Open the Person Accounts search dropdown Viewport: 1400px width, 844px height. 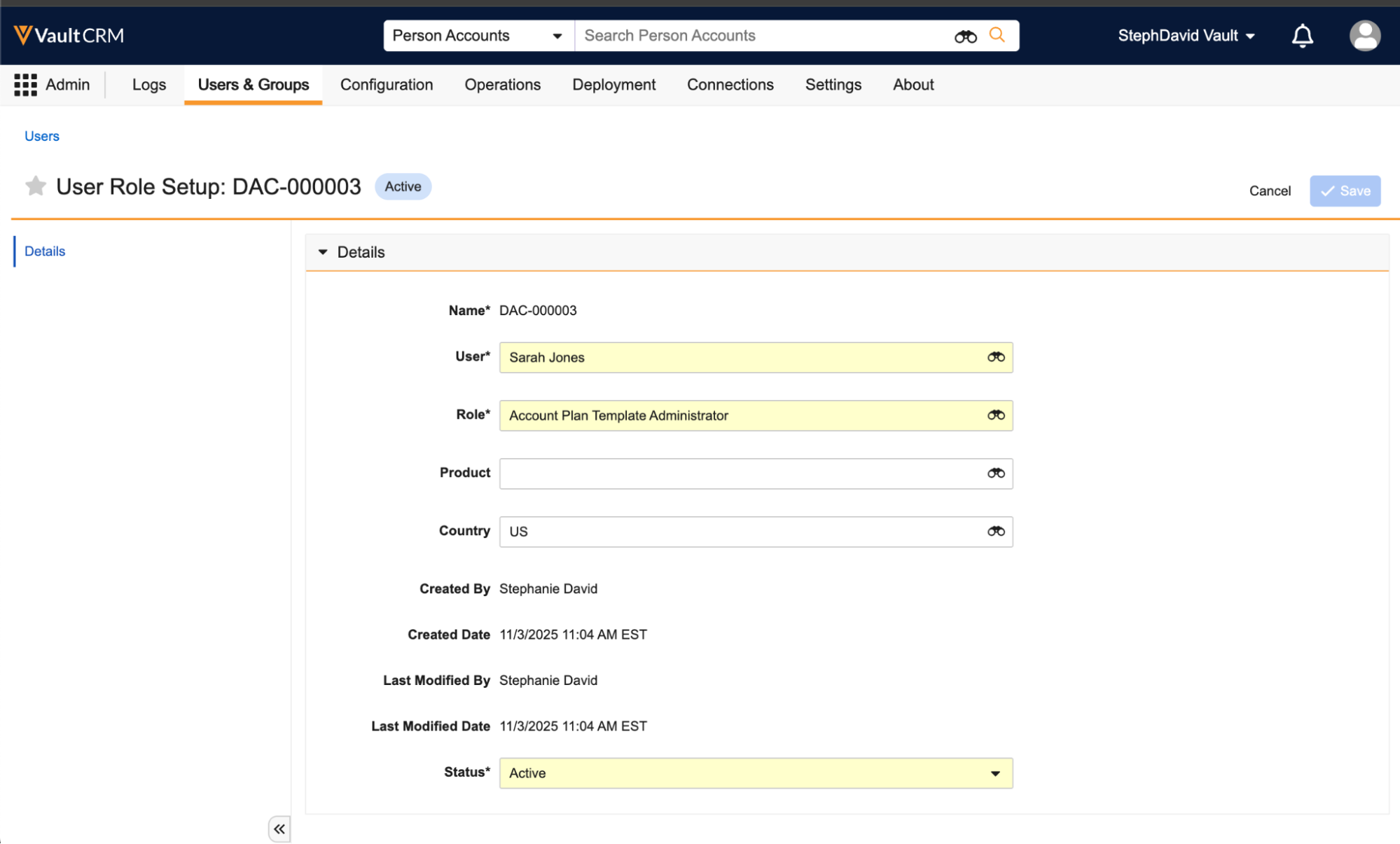click(x=478, y=36)
